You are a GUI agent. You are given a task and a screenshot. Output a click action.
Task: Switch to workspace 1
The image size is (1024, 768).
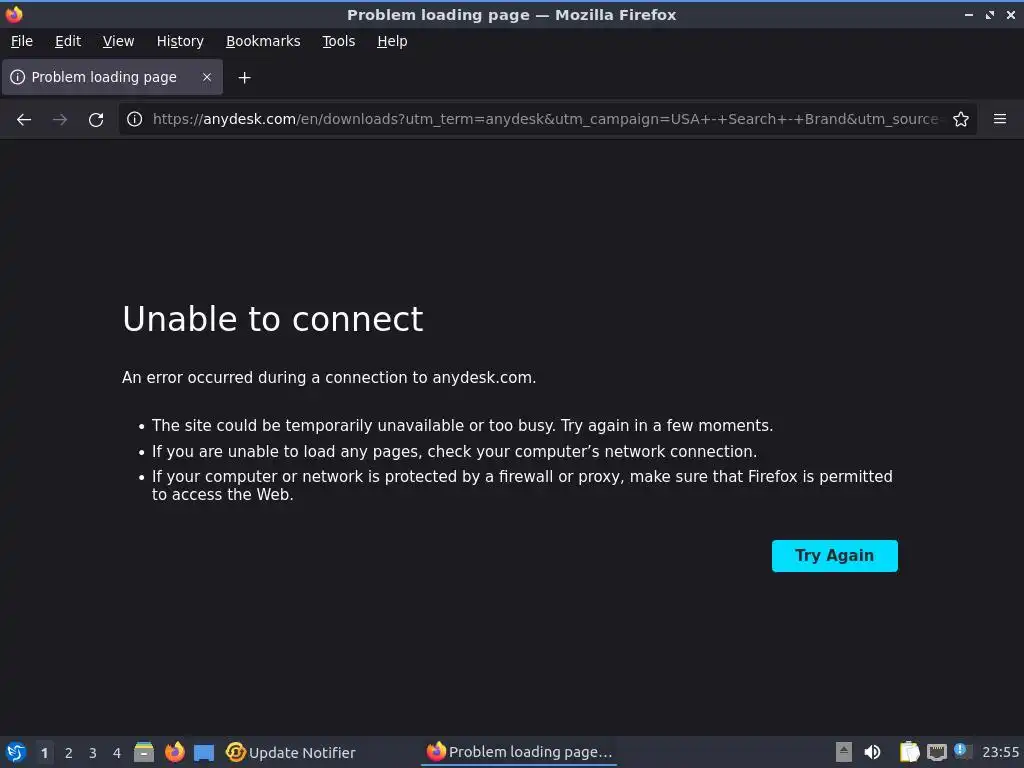(44, 753)
